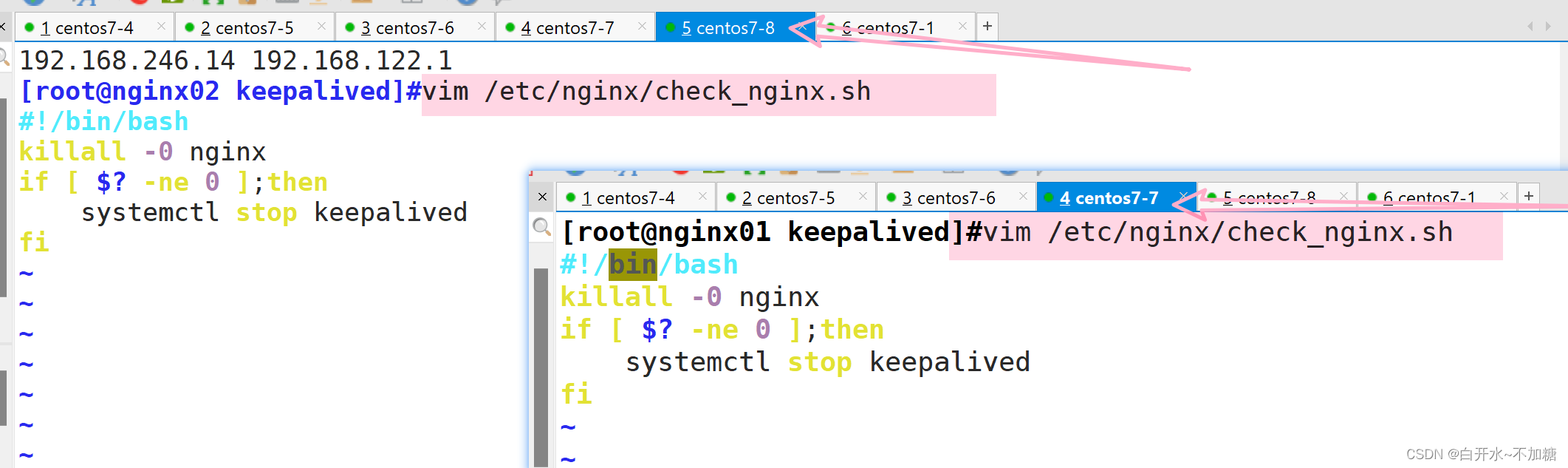Image resolution: width=1568 pixels, height=468 pixels.
Task: Click highlighted bin word in front window
Action: point(633,265)
